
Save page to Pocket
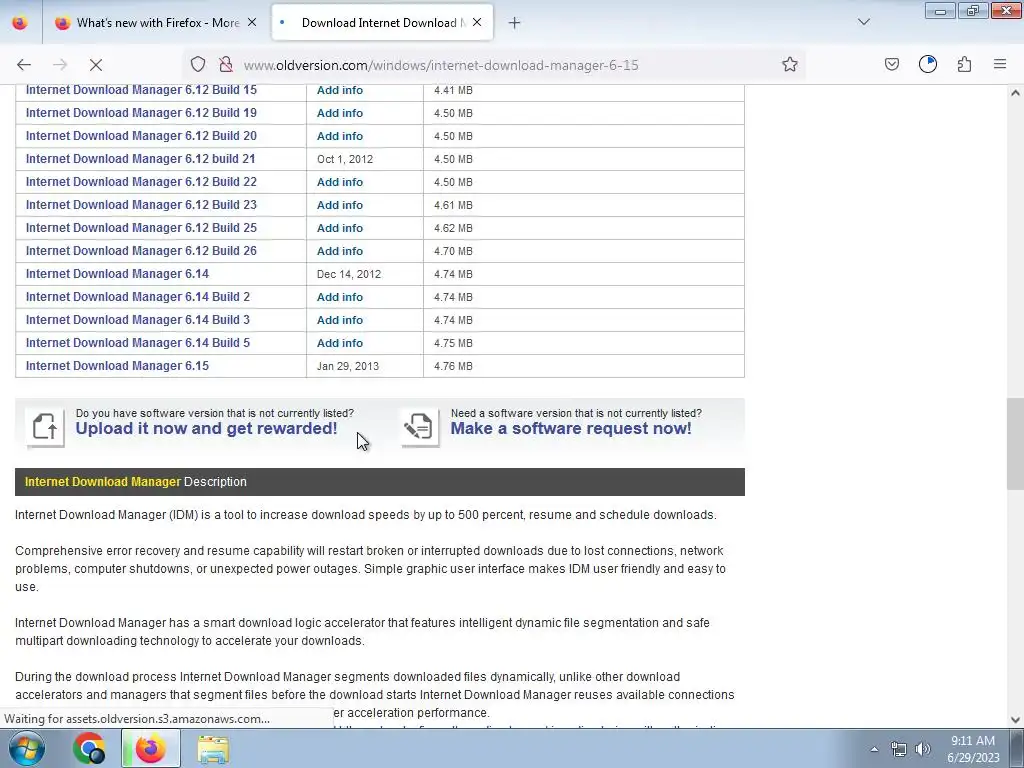(891, 65)
